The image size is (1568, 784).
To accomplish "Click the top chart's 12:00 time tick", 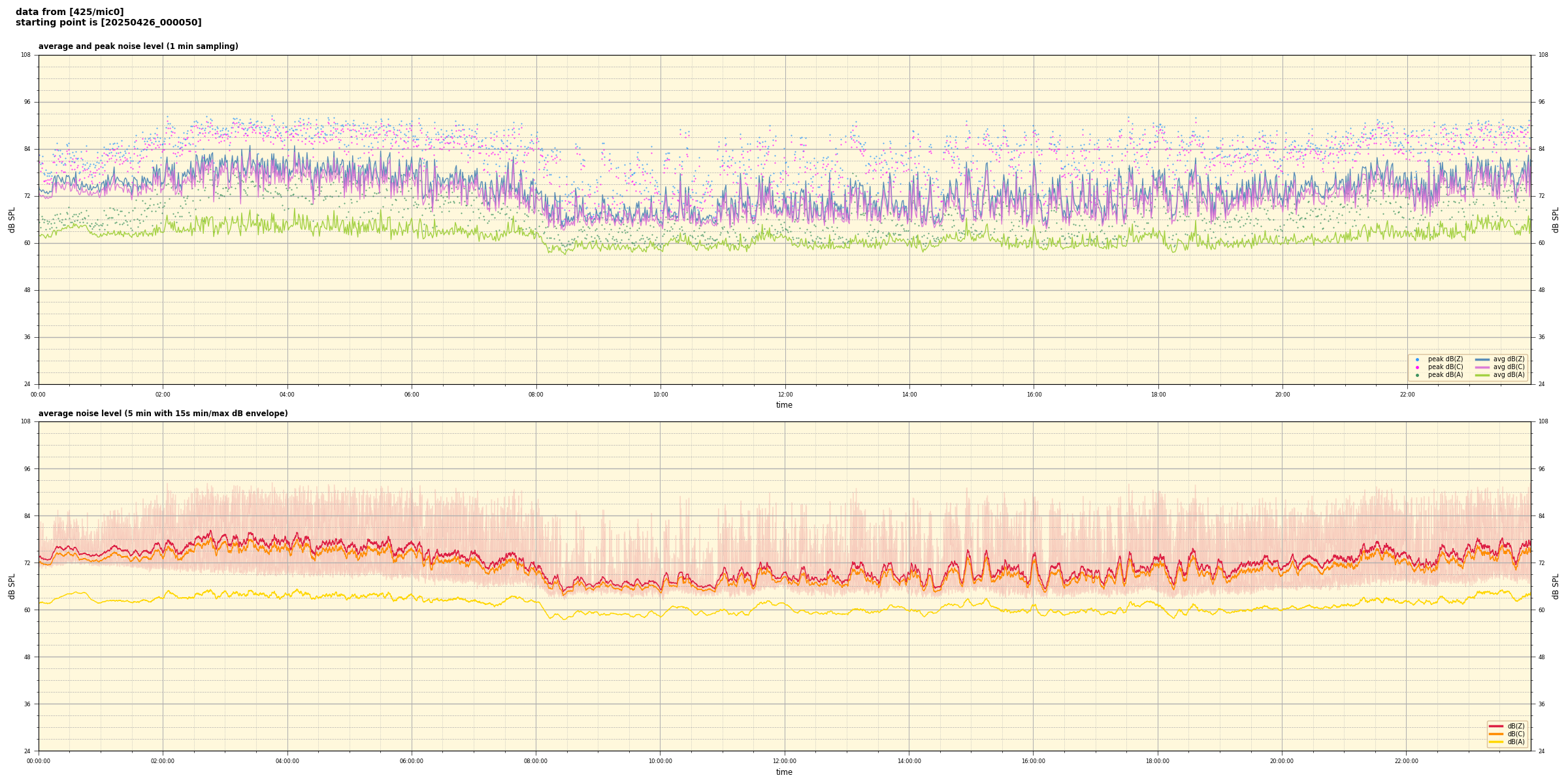I will click(785, 395).
